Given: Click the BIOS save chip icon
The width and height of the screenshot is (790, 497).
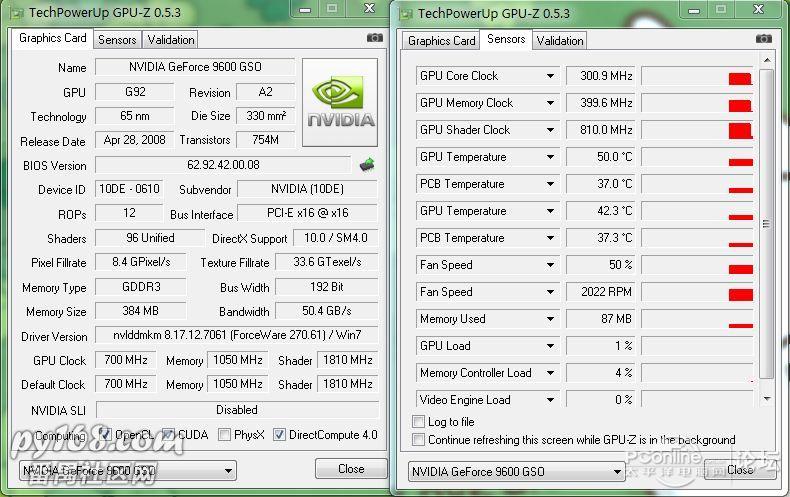Looking at the screenshot, I should click(x=367, y=164).
